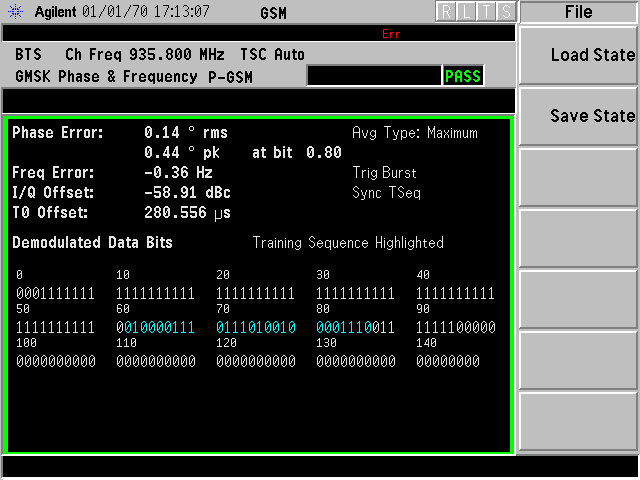This screenshot has height=480, width=640.
Task: Click the Avg Type: Maximum label
Action: (x=414, y=132)
